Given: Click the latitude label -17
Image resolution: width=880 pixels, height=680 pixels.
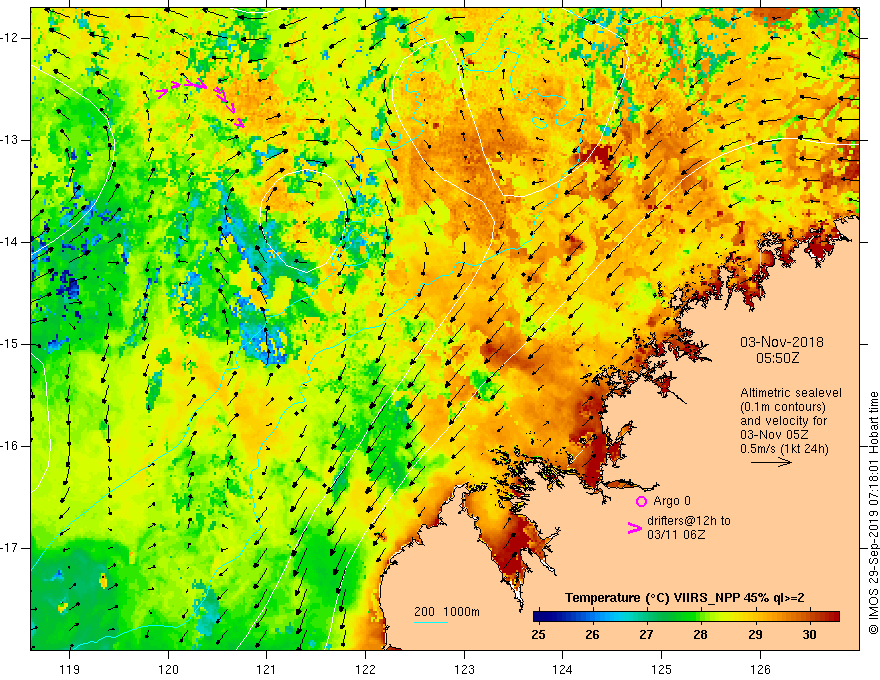Looking at the screenshot, I should pyautogui.click(x=10, y=548).
